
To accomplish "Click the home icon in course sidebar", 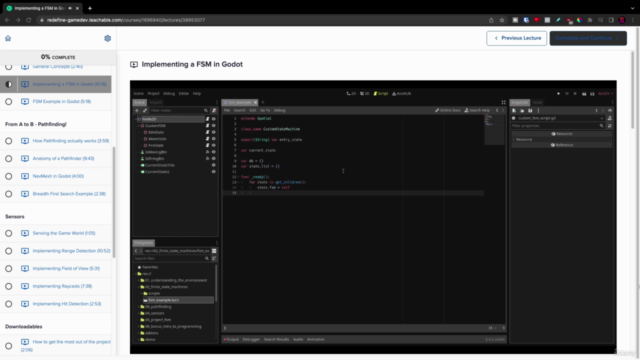I will coord(8,38).
